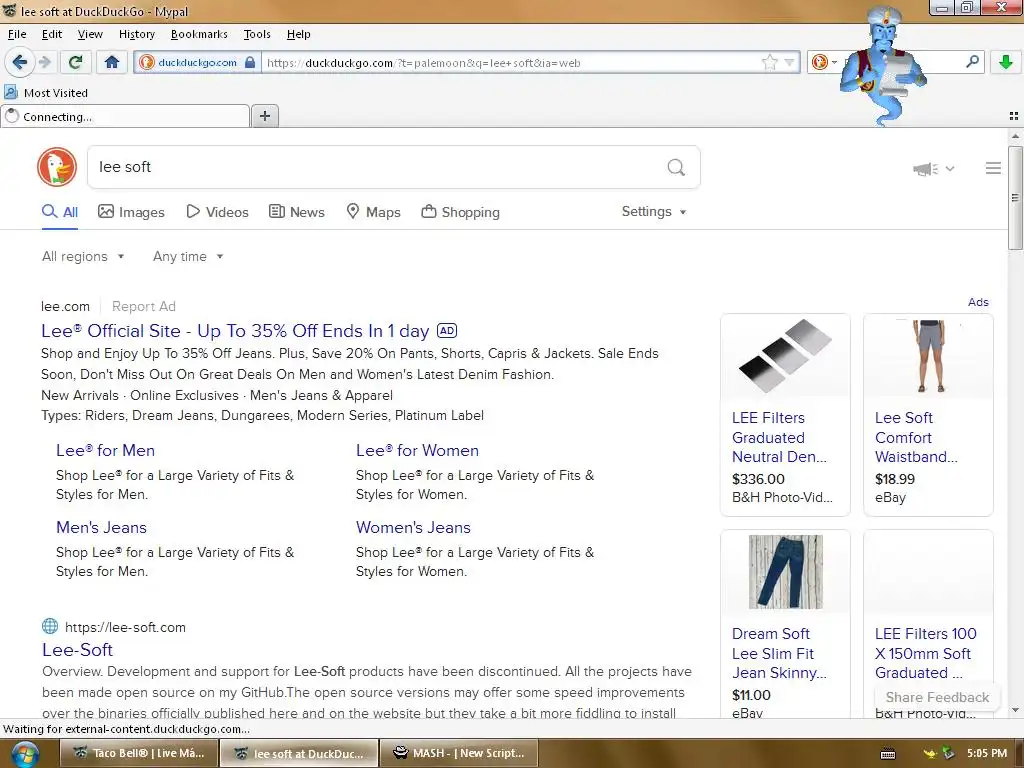Open the Dream Soft Lee jeans thumbnail
The width and height of the screenshot is (1024, 768).
[x=786, y=572]
